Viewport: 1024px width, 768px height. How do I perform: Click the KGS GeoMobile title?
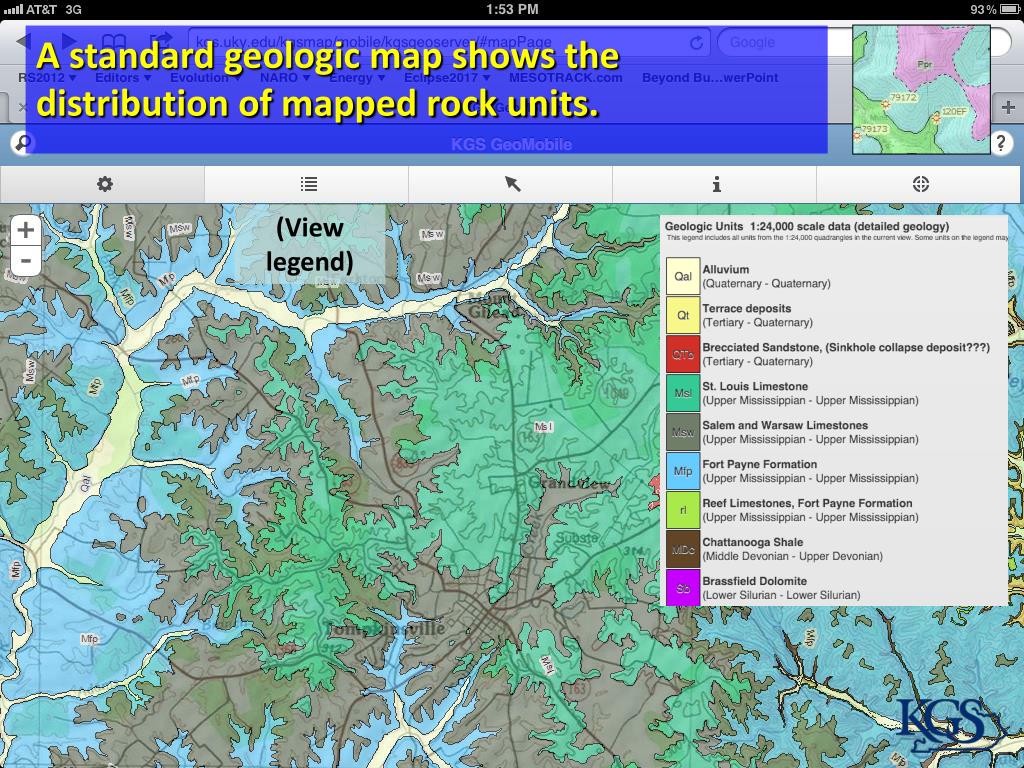click(x=511, y=144)
